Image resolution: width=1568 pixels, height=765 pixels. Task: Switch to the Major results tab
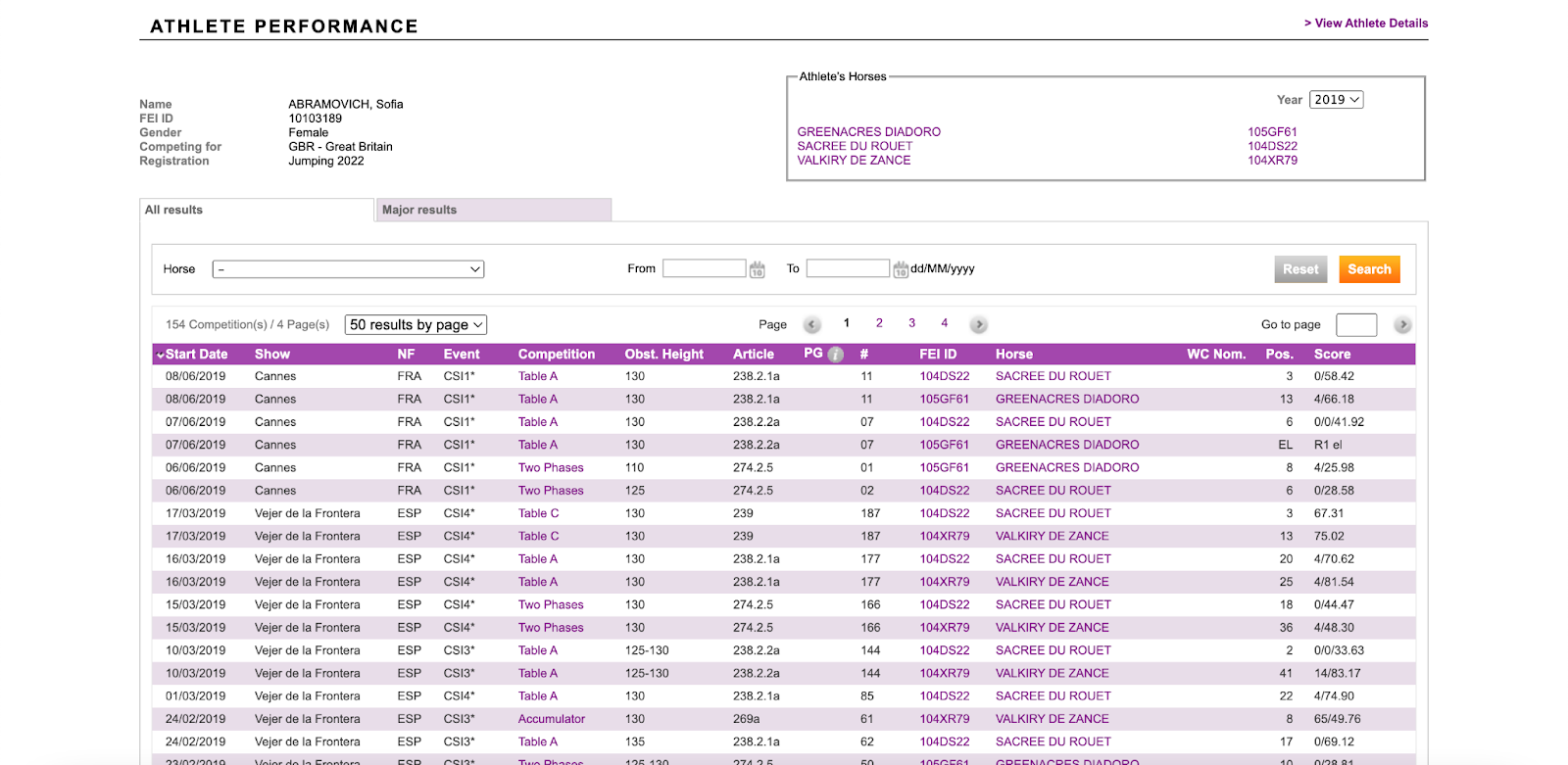[x=494, y=210]
